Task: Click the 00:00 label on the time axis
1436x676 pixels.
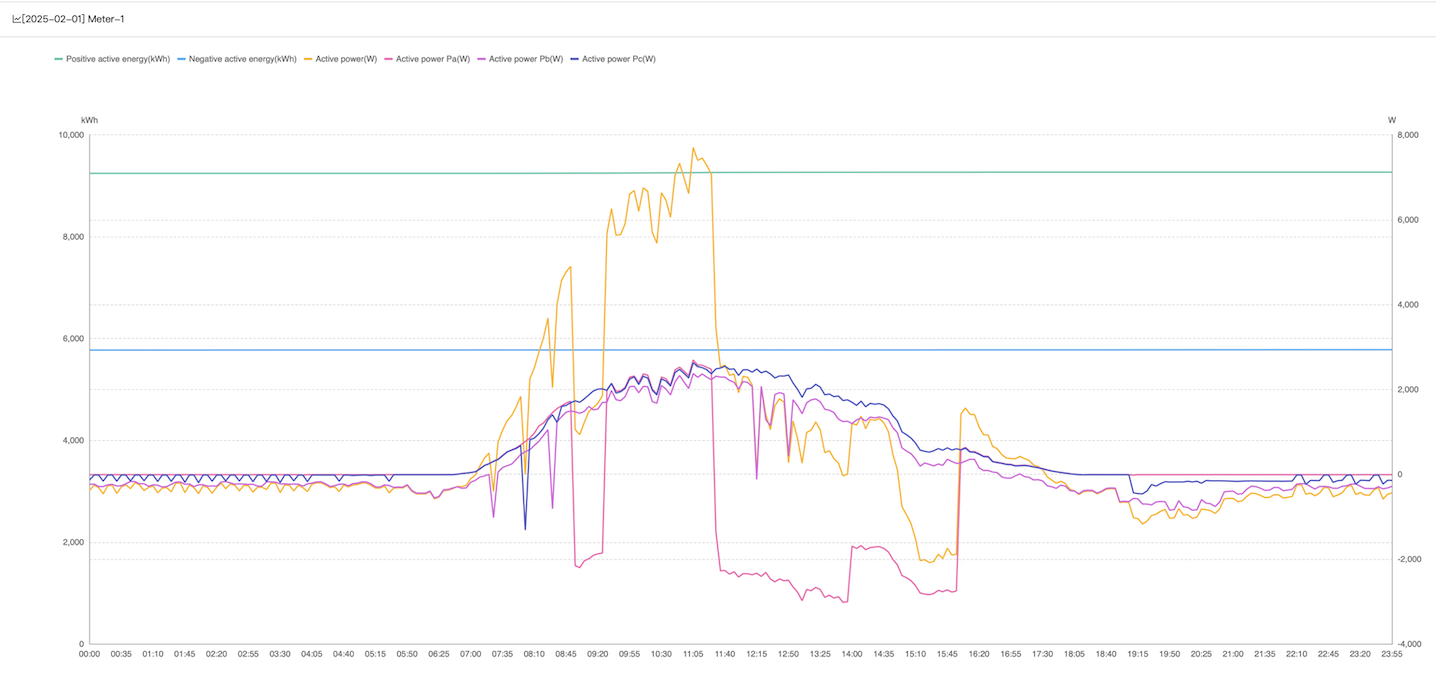Action: [x=90, y=654]
